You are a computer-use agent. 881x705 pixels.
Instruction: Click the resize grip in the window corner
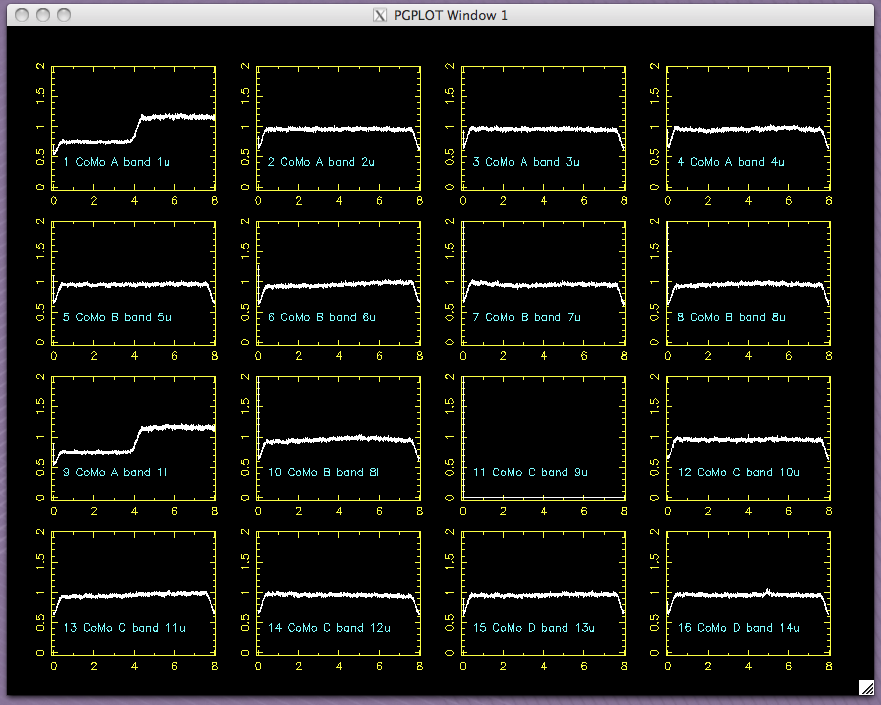(x=866, y=687)
